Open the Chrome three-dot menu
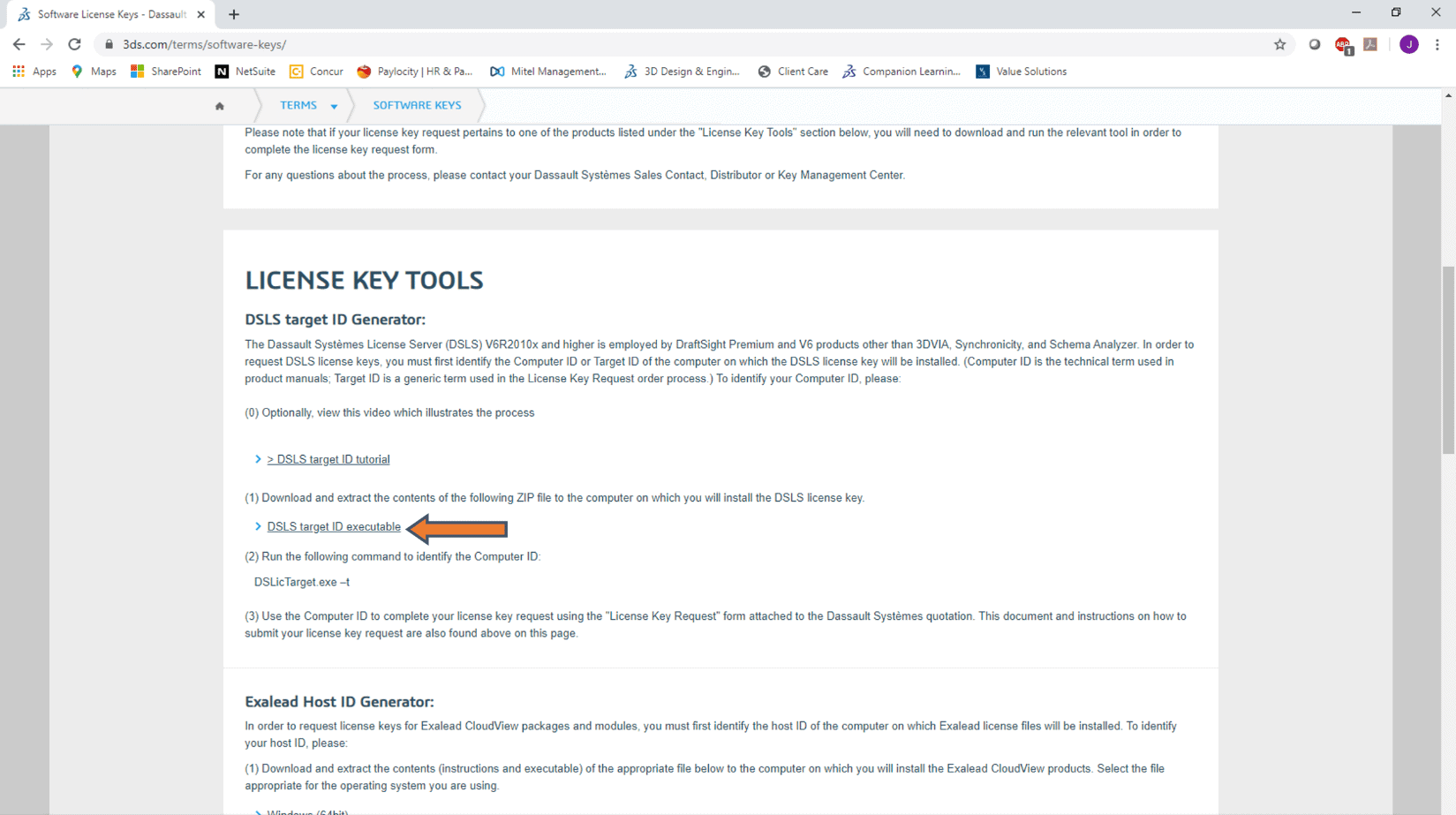The width and height of the screenshot is (1456, 815). coord(1437,44)
